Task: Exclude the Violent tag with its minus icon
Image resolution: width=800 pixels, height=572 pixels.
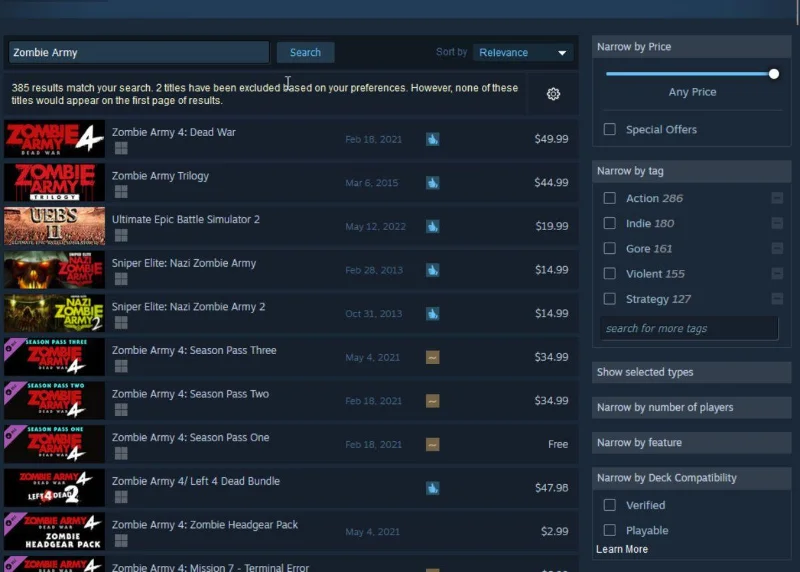Action: 777,273
